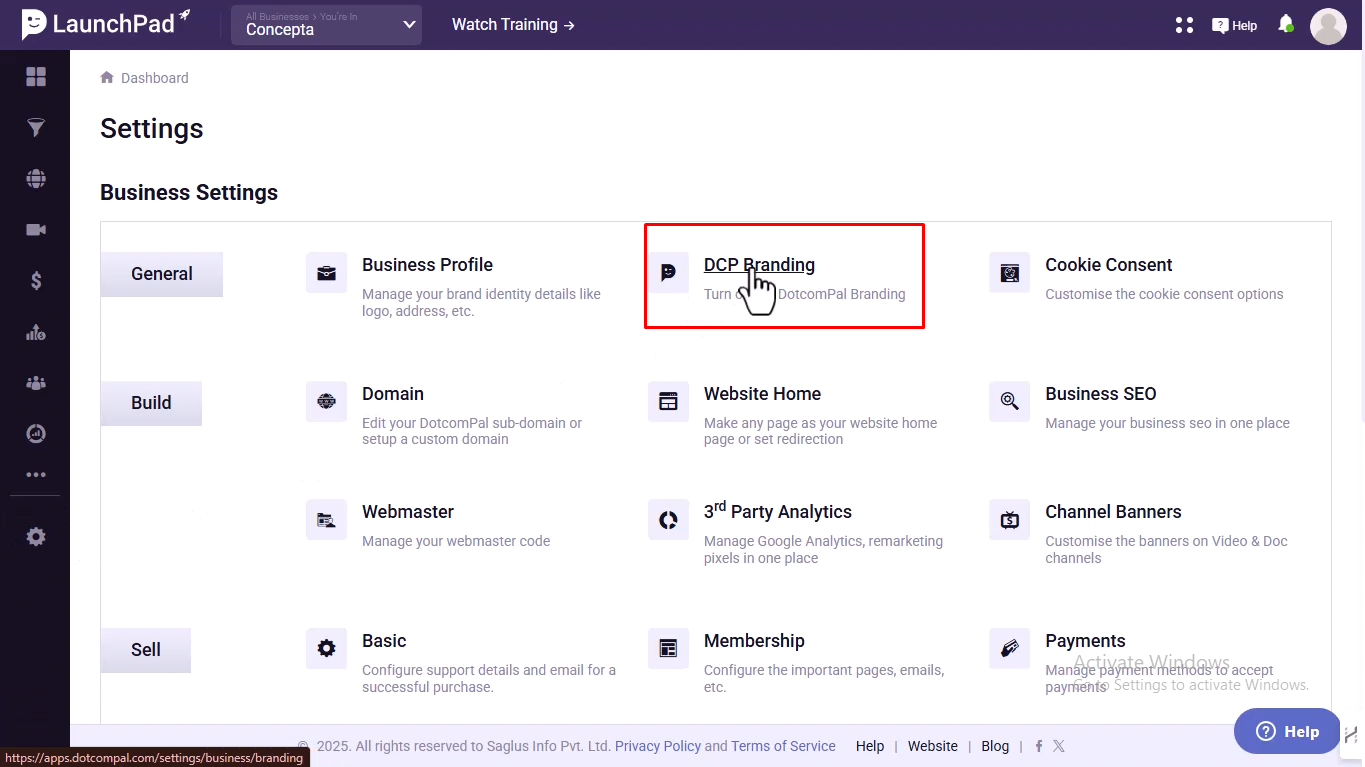Select the General settings tab
Screen dimensions: 1365x767
coord(162,274)
